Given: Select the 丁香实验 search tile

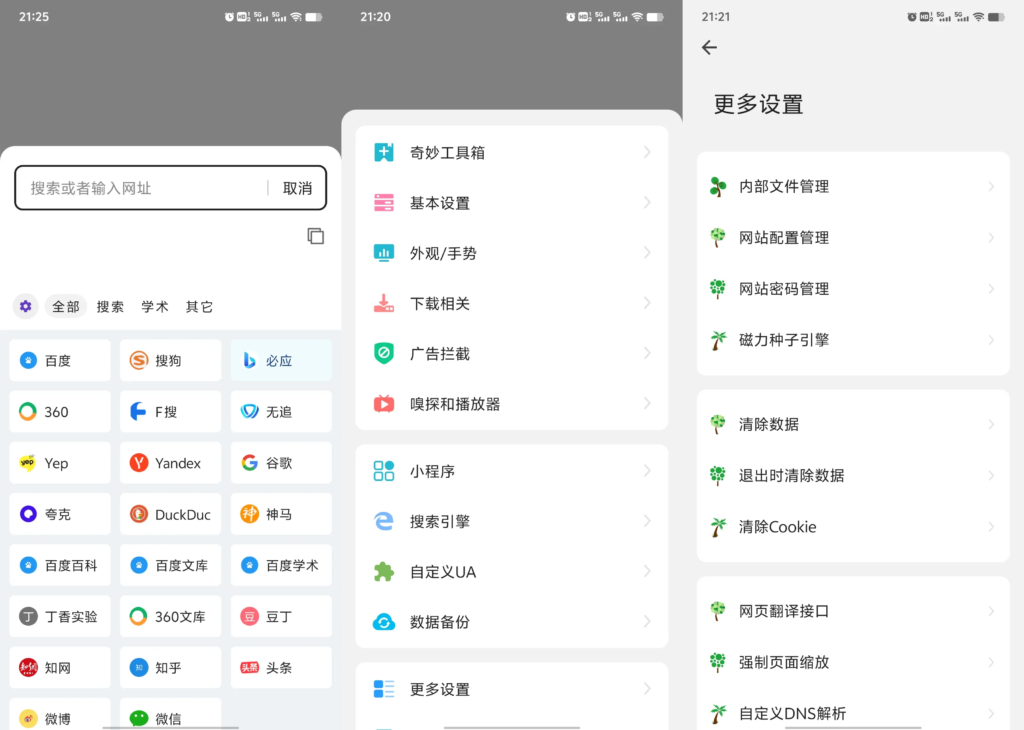Looking at the screenshot, I should pos(60,616).
